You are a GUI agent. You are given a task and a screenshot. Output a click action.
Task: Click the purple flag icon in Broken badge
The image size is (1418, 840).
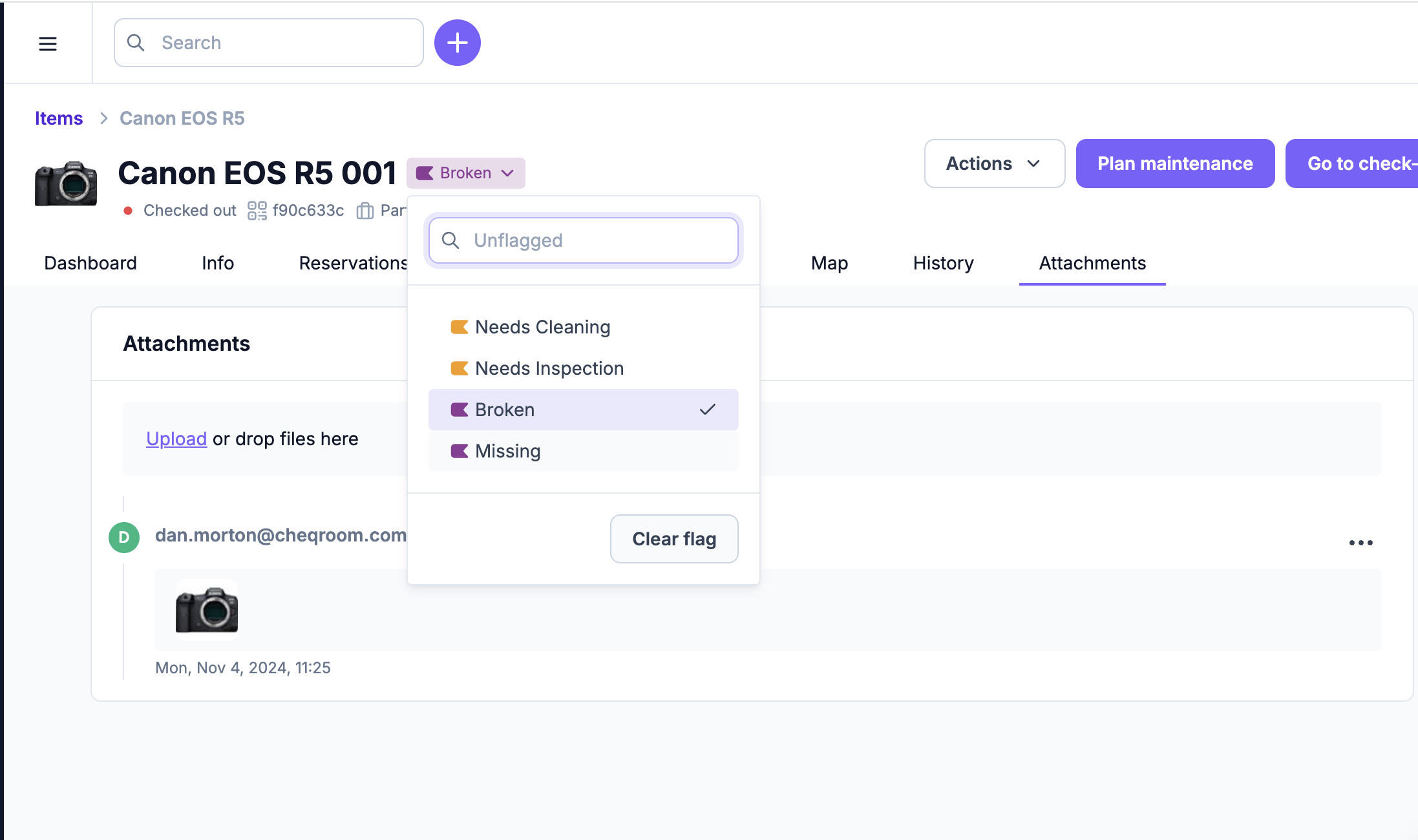coord(425,173)
